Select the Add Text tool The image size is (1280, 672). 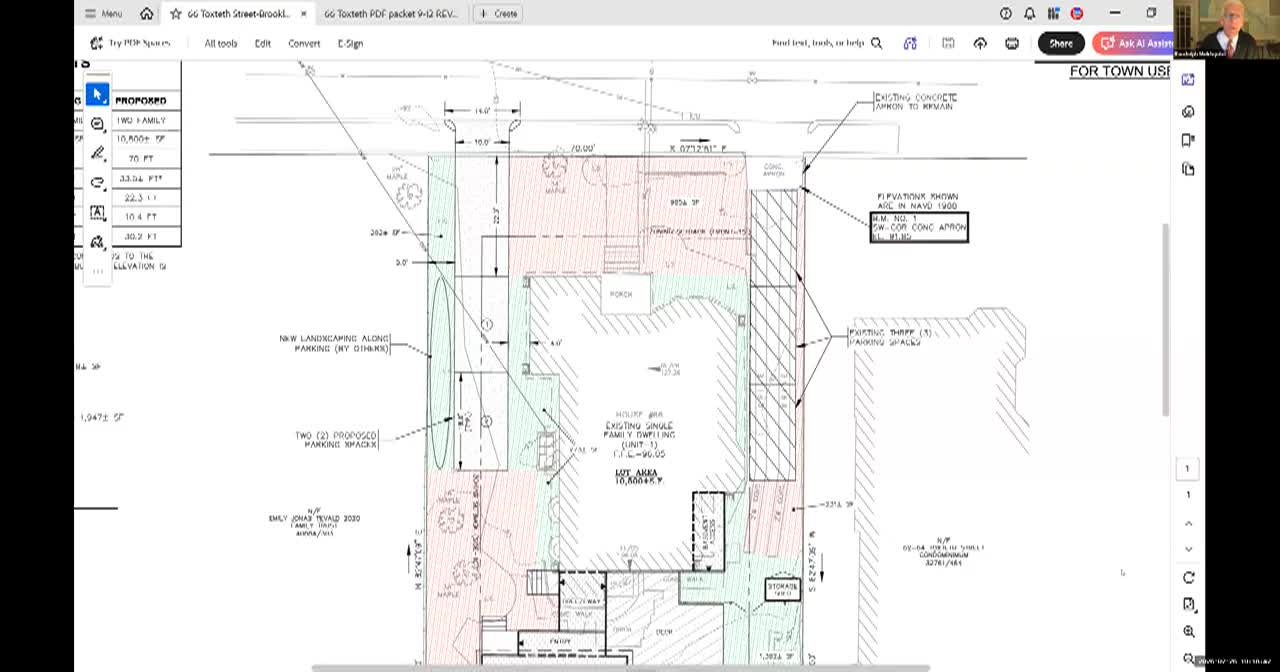tap(97, 213)
